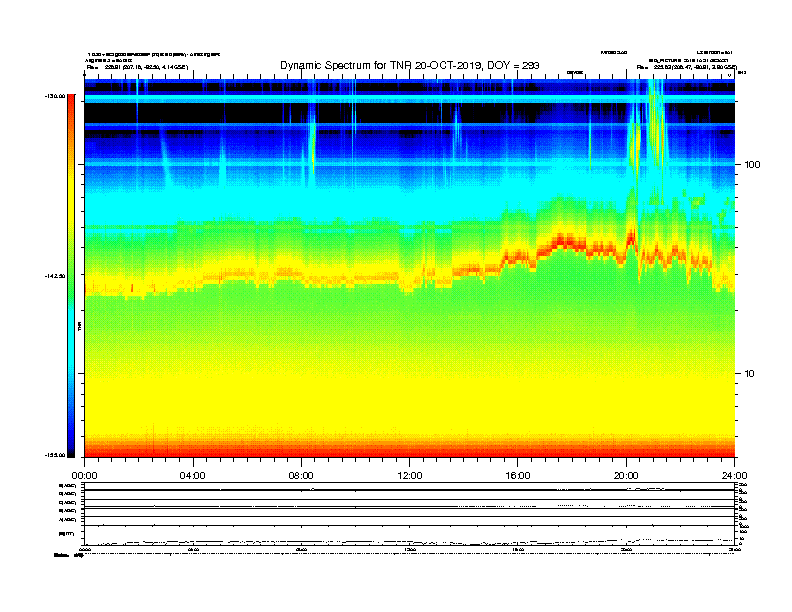Click the 100 frequency axis label

(752, 165)
